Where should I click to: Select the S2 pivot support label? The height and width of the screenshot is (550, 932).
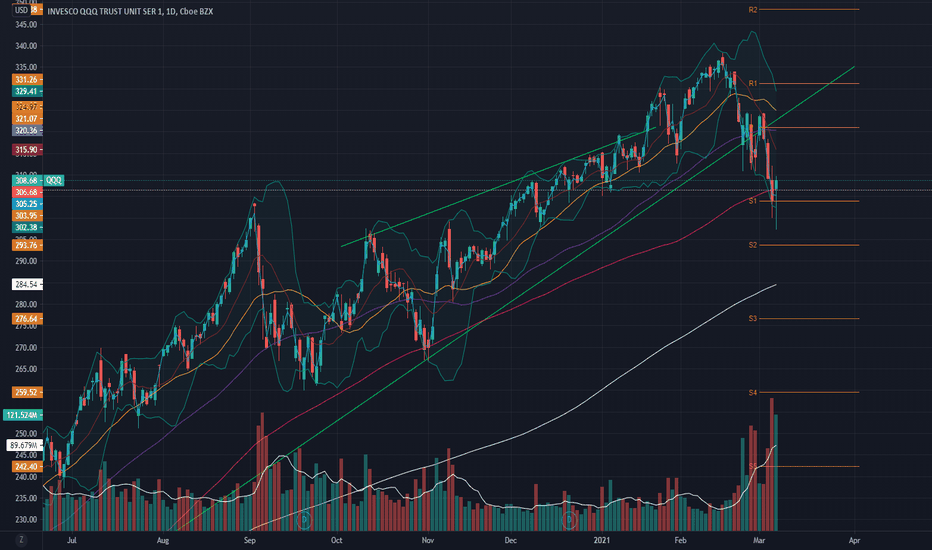point(752,246)
